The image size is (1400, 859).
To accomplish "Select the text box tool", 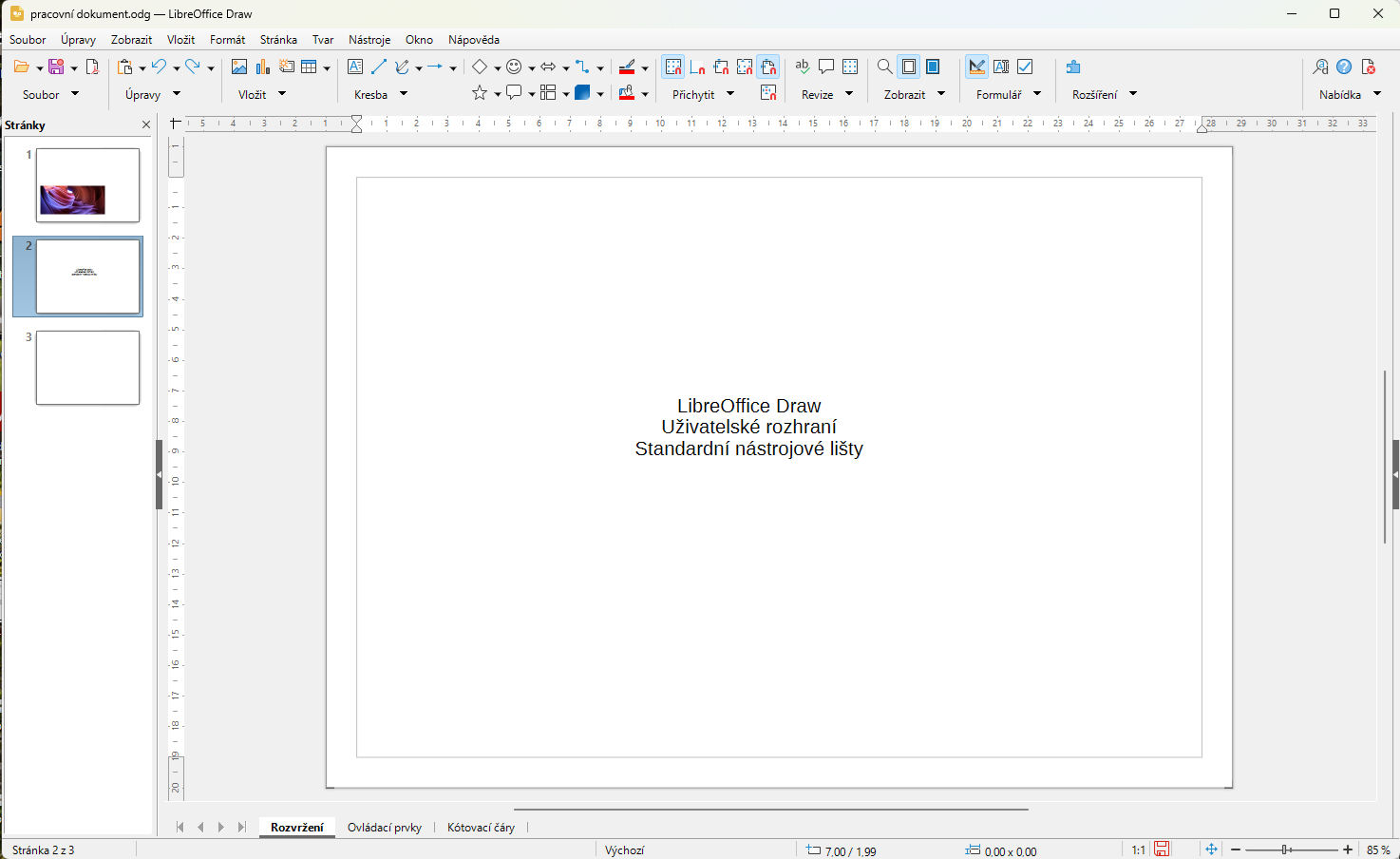I will tap(355, 67).
